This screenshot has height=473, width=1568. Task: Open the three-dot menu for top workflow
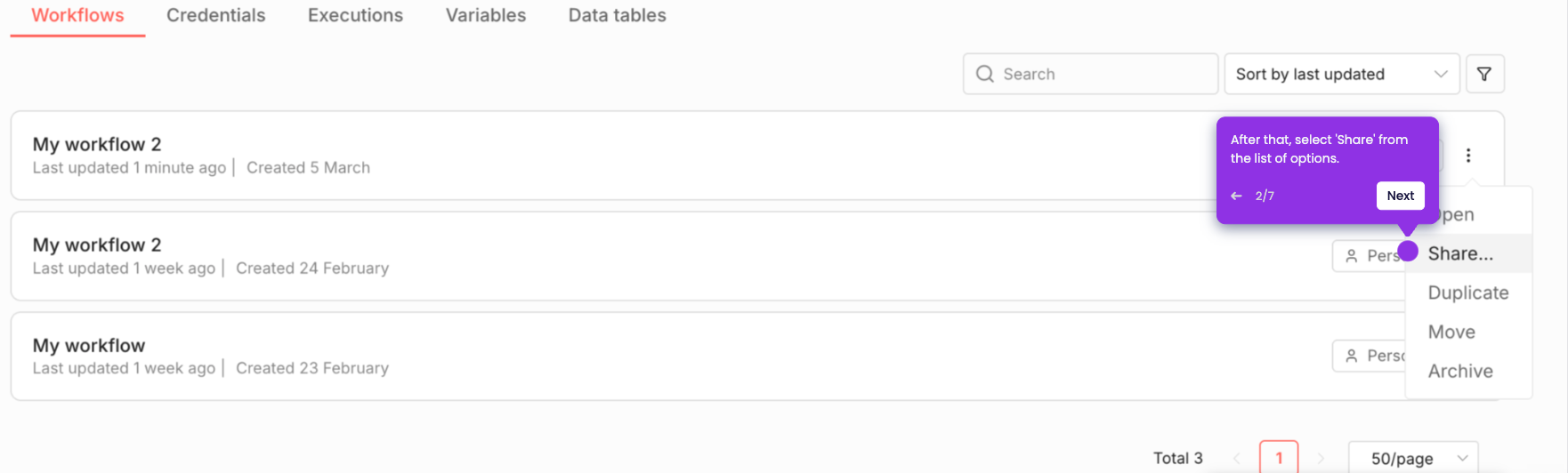1468,156
